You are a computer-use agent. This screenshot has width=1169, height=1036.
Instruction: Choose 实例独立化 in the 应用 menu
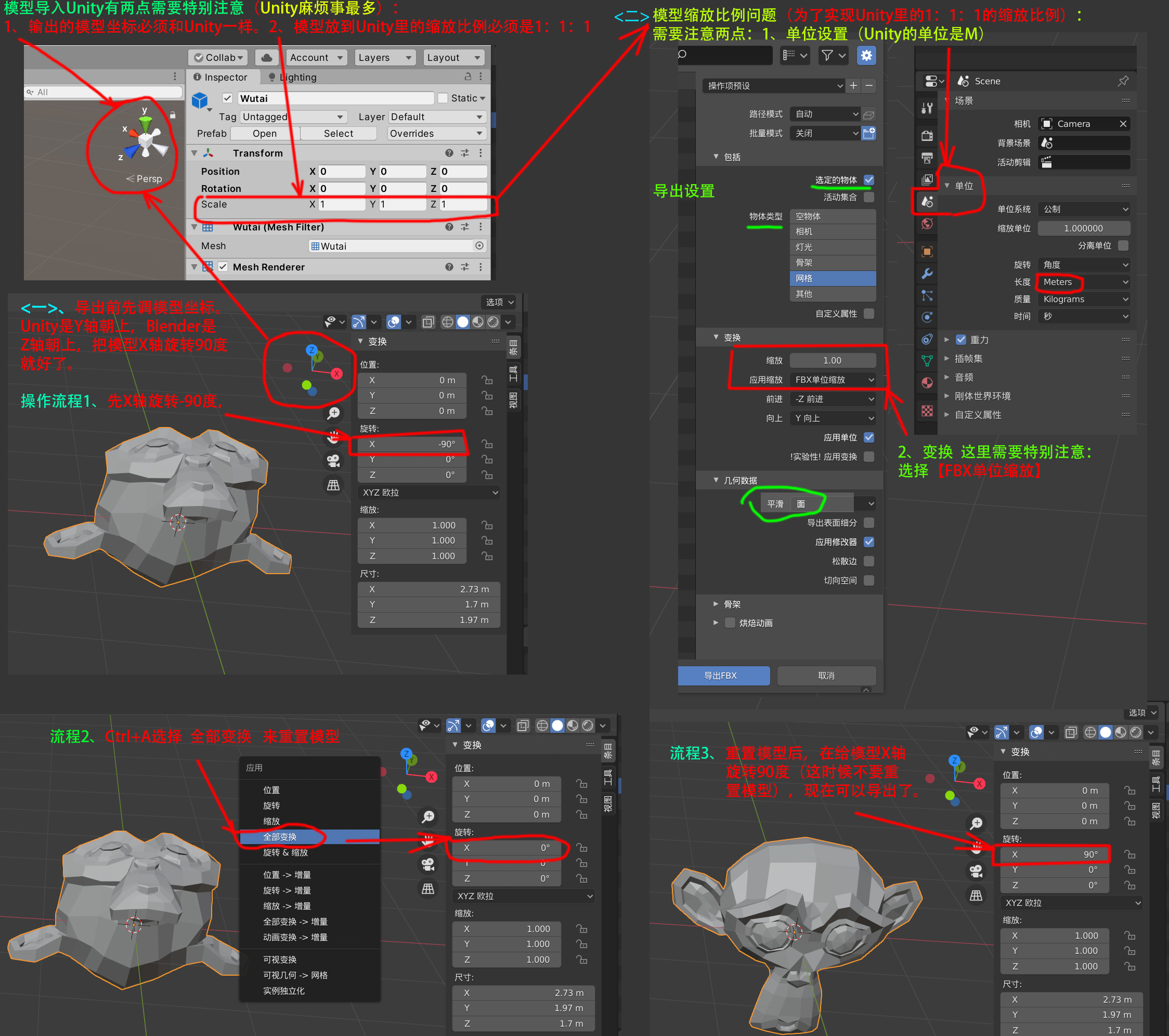click(x=309, y=991)
